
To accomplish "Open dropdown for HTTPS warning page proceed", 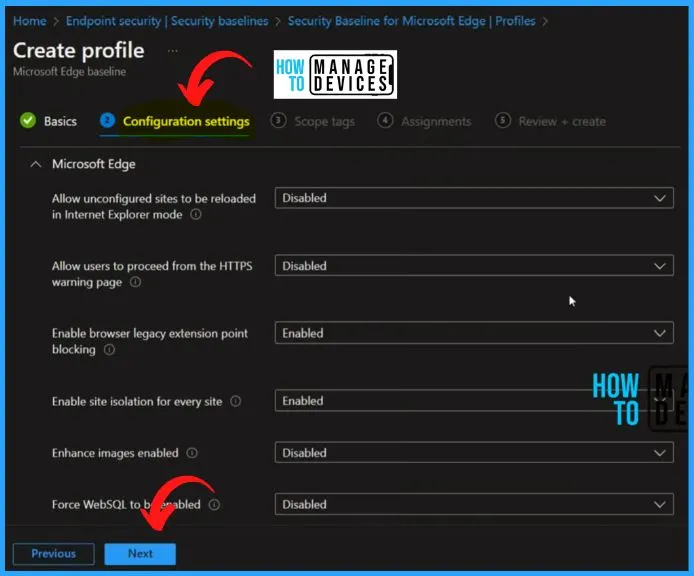I will point(474,266).
